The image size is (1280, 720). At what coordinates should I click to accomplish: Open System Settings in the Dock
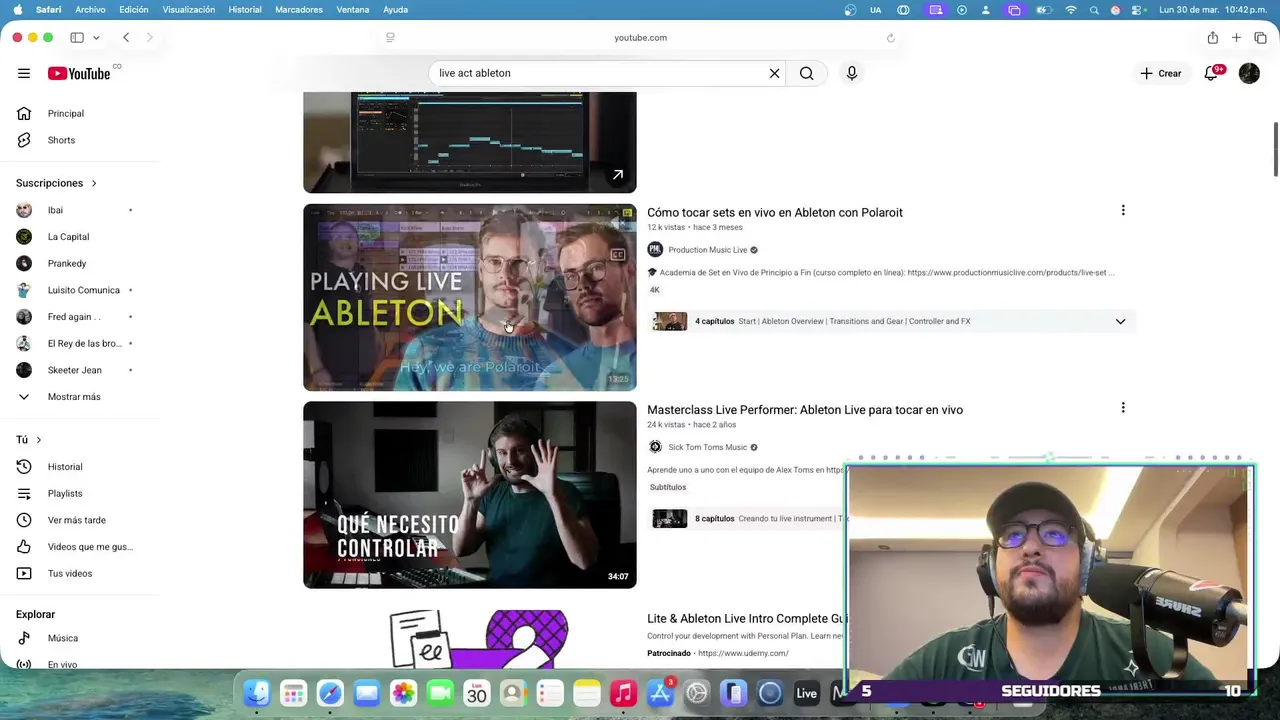pyautogui.click(x=697, y=693)
